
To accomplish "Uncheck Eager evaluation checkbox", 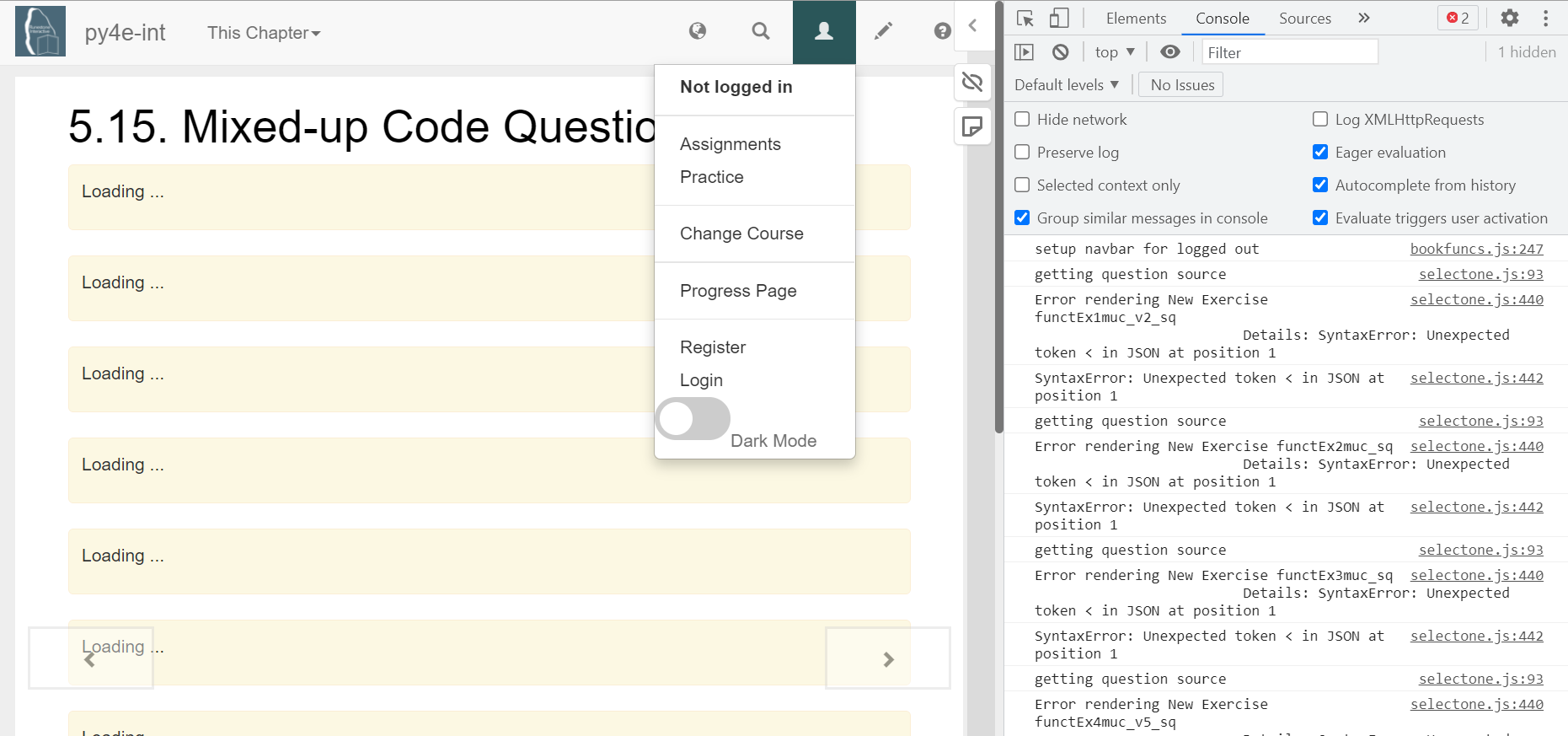I will pyautogui.click(x=1320, y=152).
